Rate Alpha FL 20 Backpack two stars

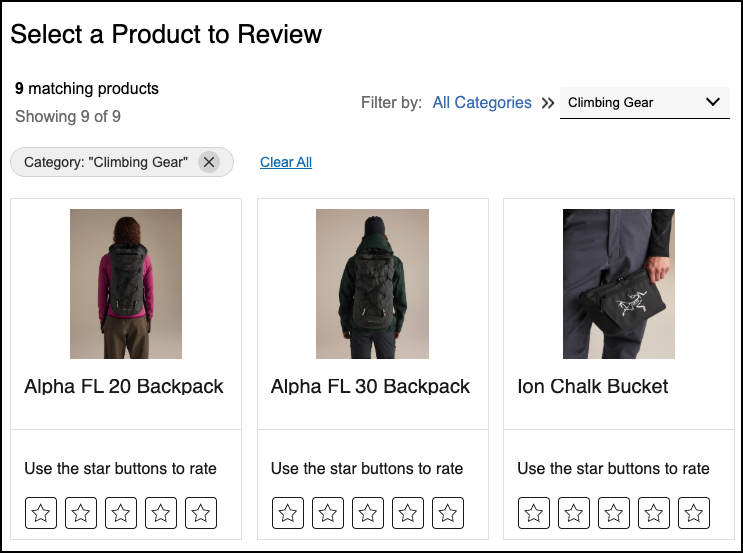pyautogui.click(x=81, y=513)
